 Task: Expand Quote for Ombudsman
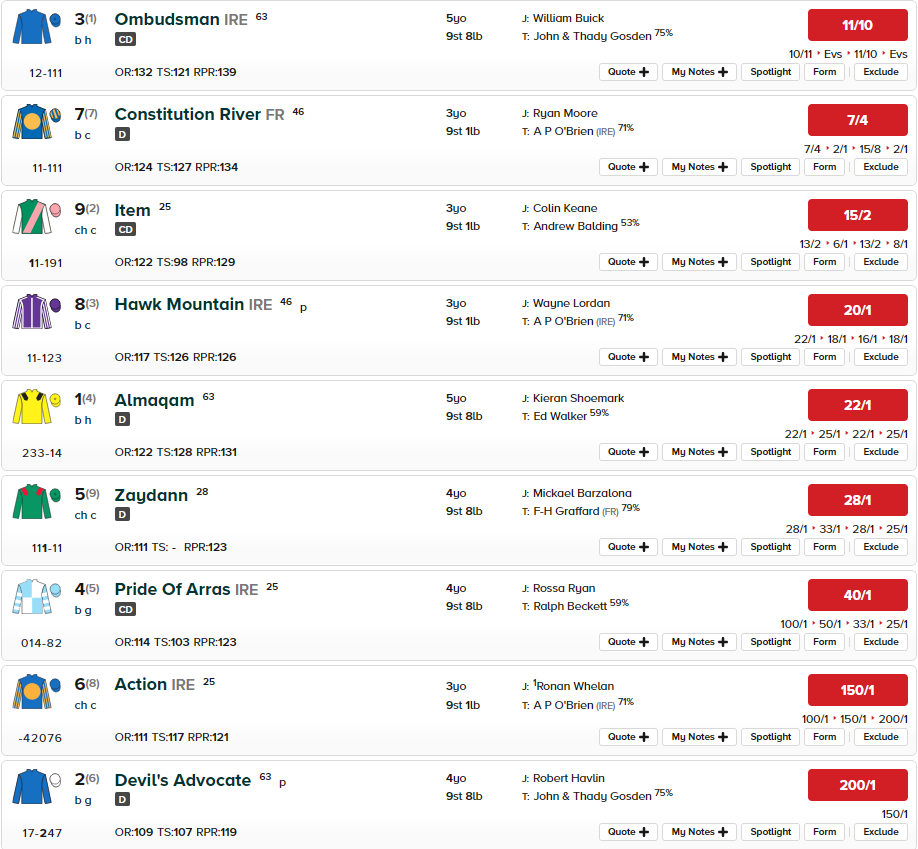(628, 72)
